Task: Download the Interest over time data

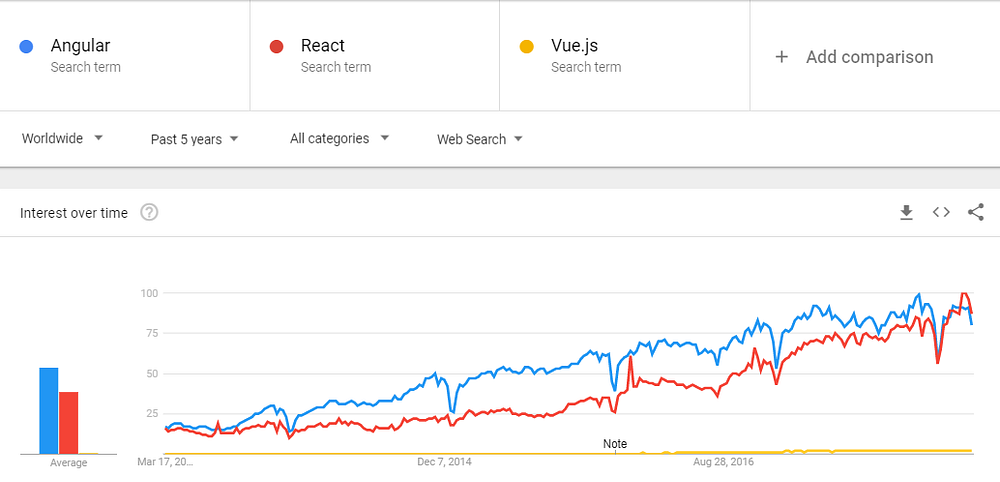Action: 906,212
